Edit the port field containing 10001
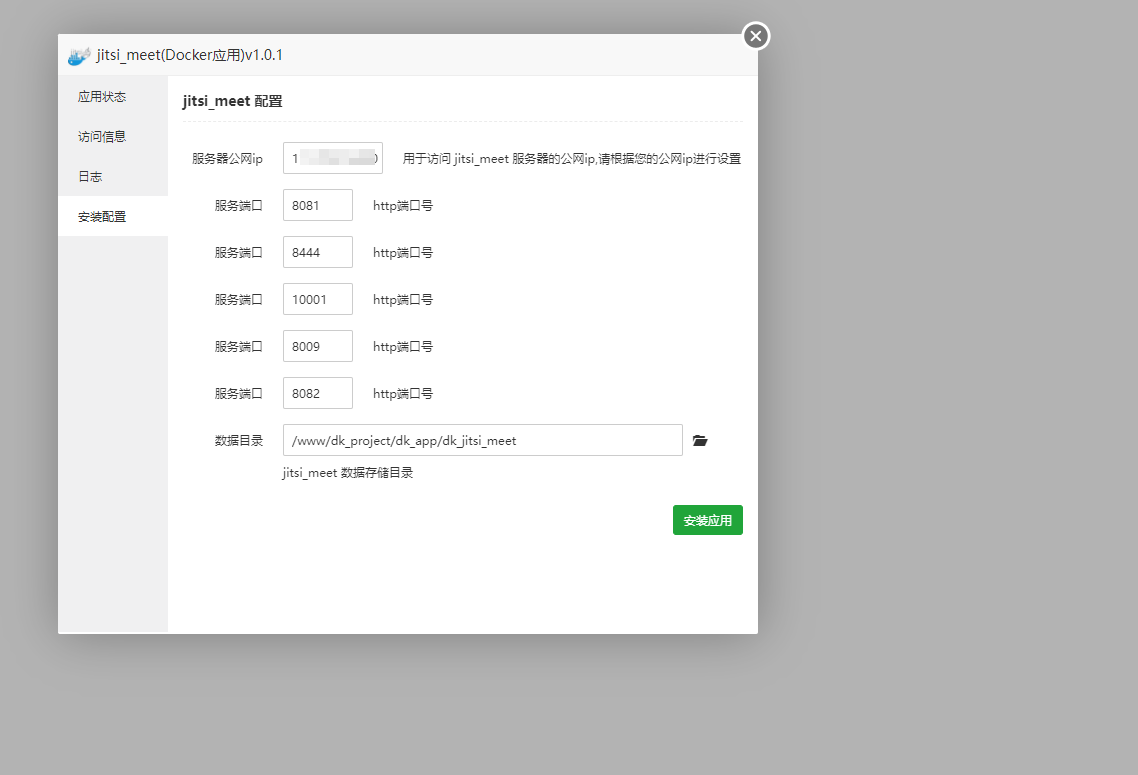Screen dimensions: 1138x775 pyautogui.click(x=318, y=299)
